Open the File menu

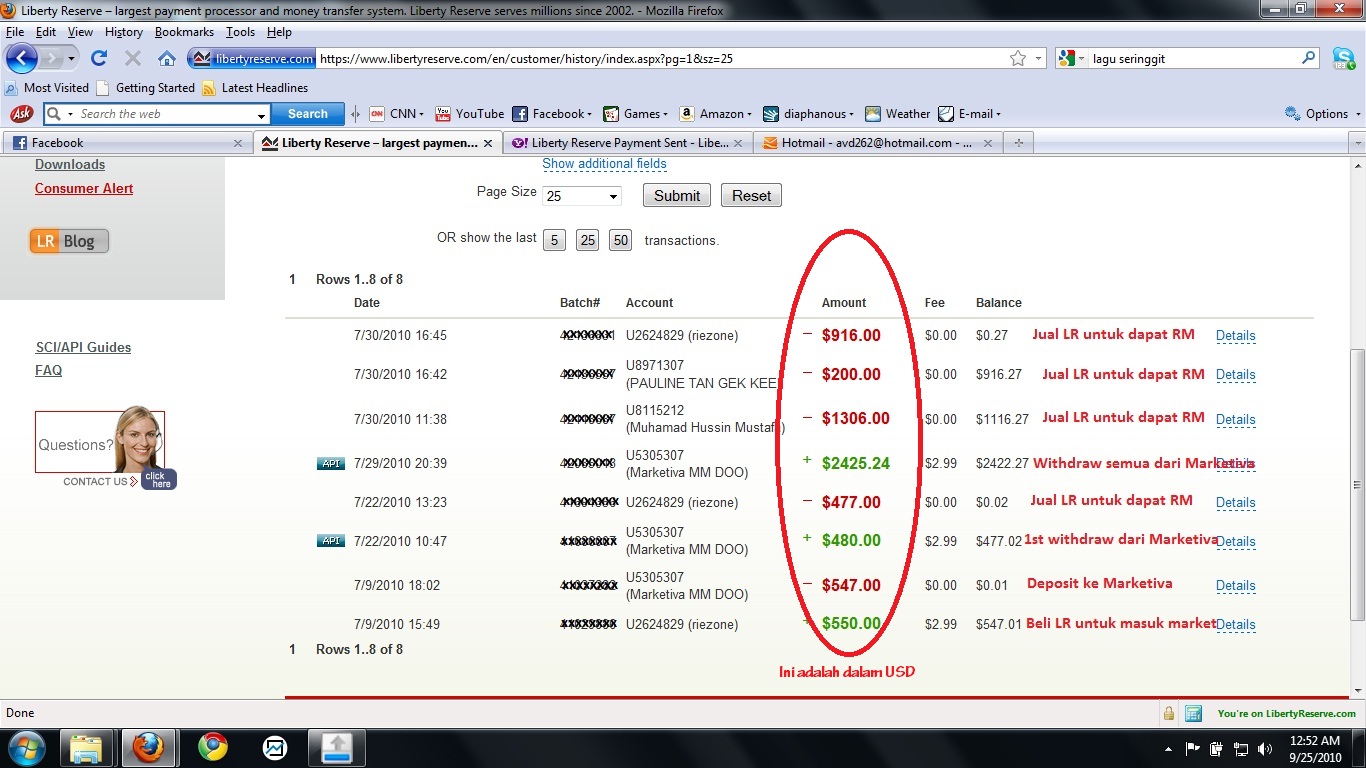(15, 32)
